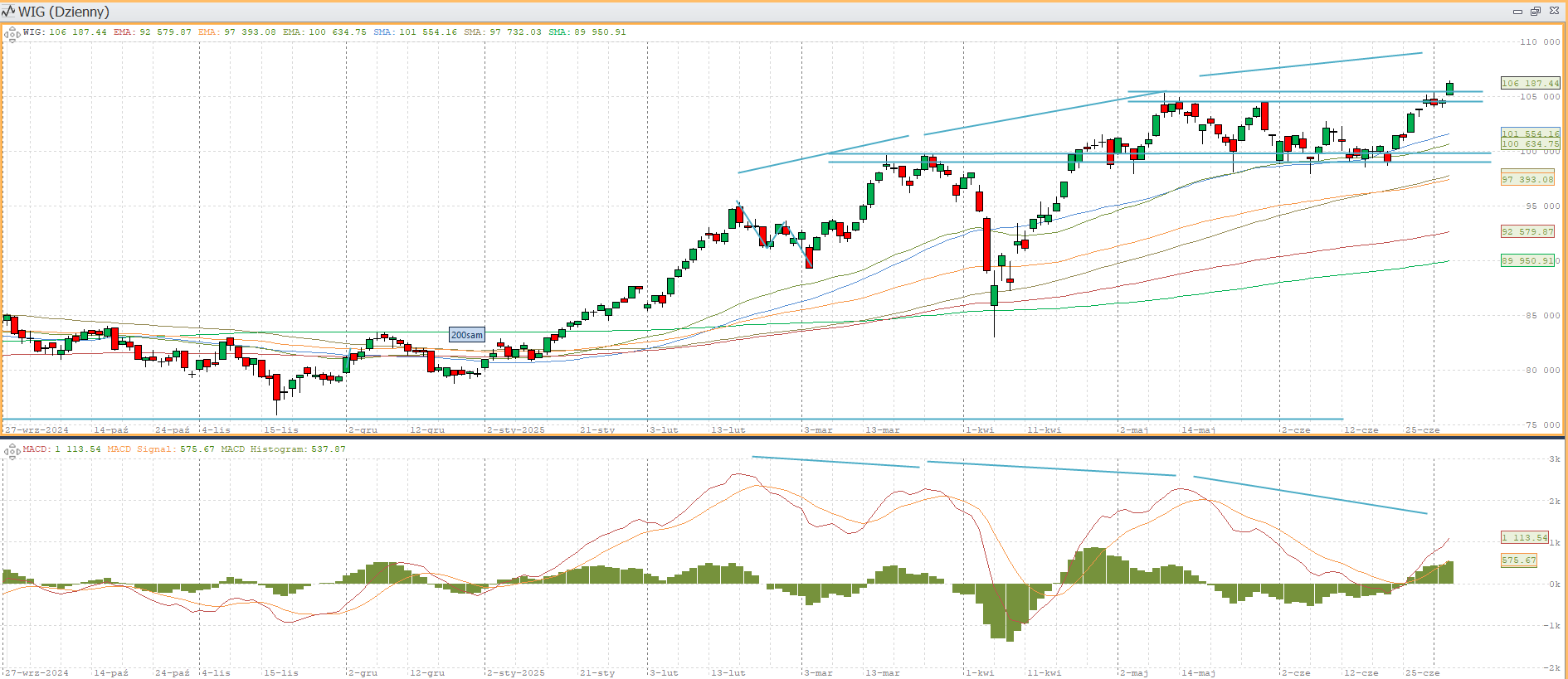Click the current price tag 106 187.44
The height and width of the screenshot is (679, 1568).
point(1530,83)
